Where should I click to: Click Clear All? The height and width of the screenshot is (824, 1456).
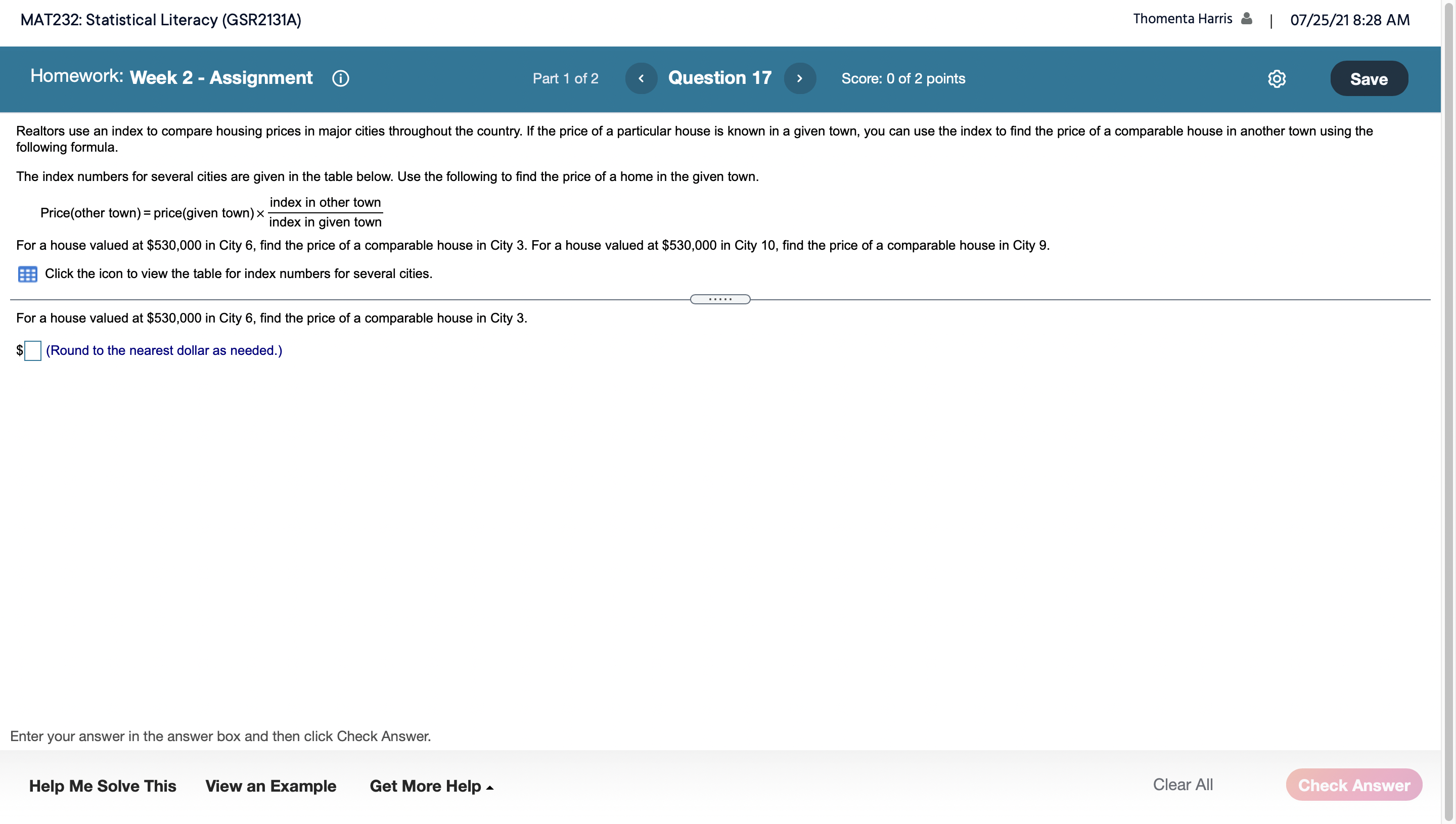click(1182, 785)
